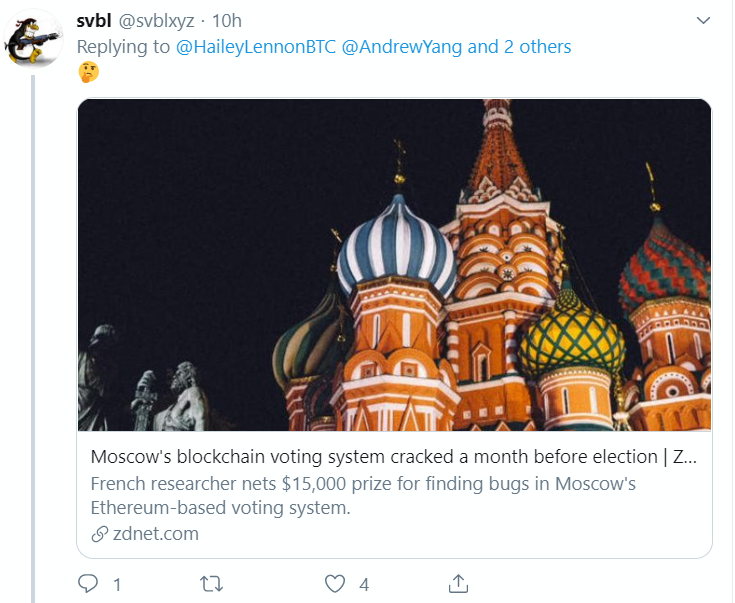The image size is (735, 603).
Task: Click the reply count number 1
Action: [x=117, y=585]
